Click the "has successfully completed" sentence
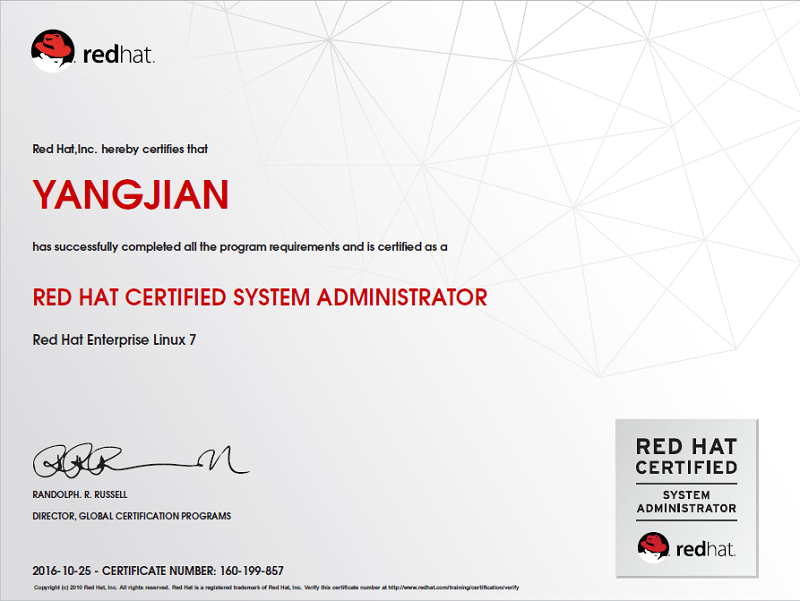Screen dimensions: 800x601 pos(240,246)
